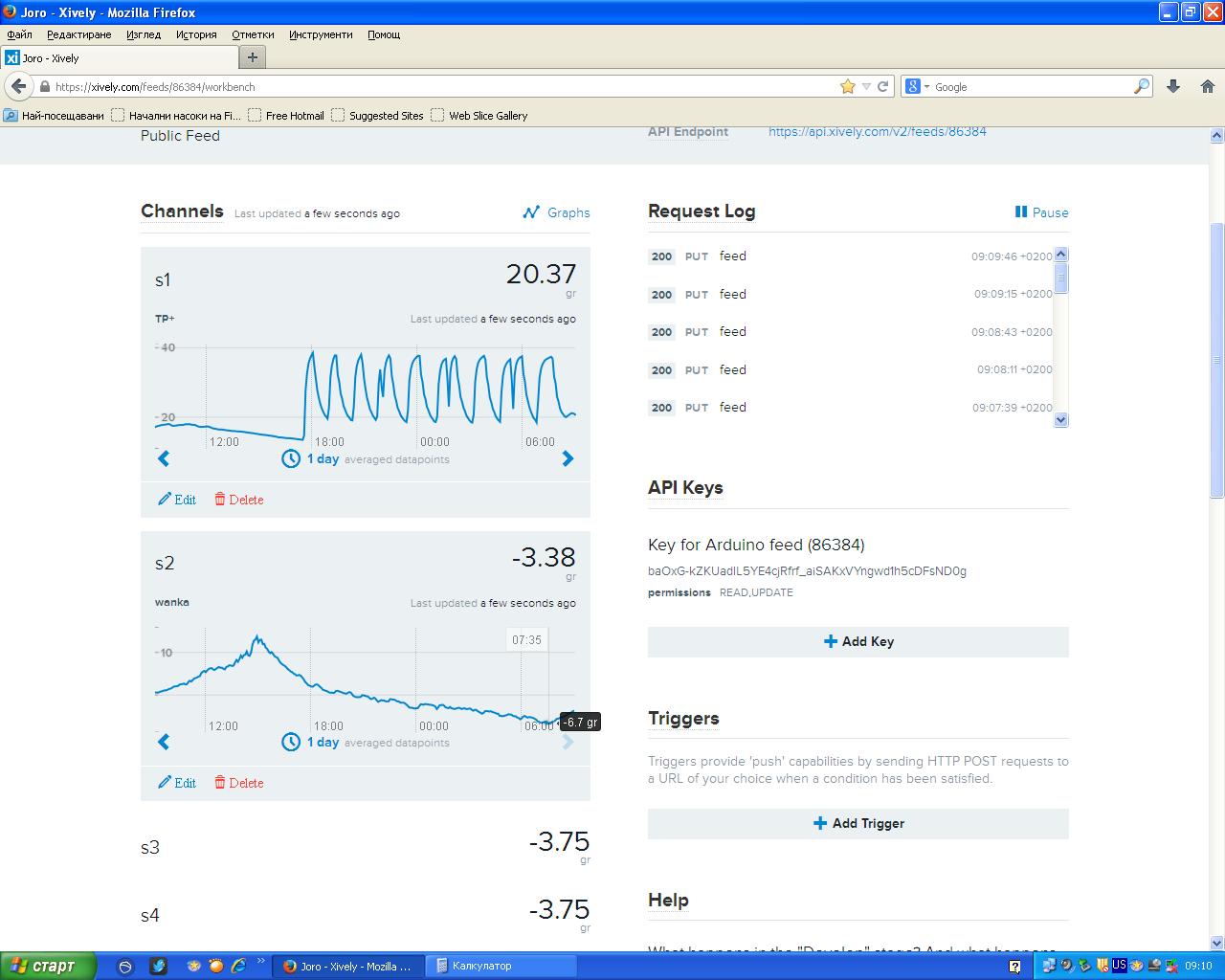Open the Suggested Sites bookmark

pos(377,116)
